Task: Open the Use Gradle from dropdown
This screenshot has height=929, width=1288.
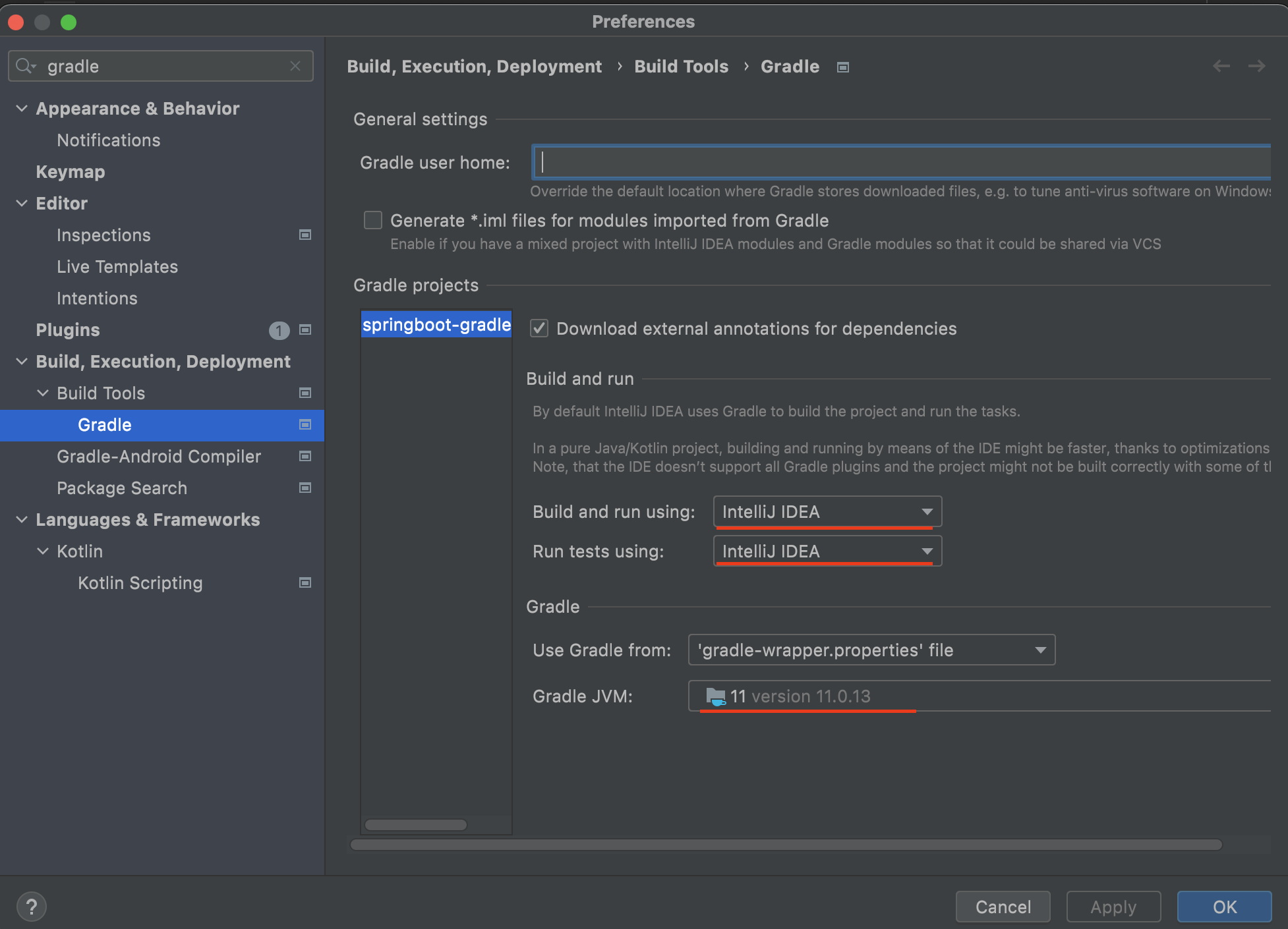Action: (x=871, y=650)
